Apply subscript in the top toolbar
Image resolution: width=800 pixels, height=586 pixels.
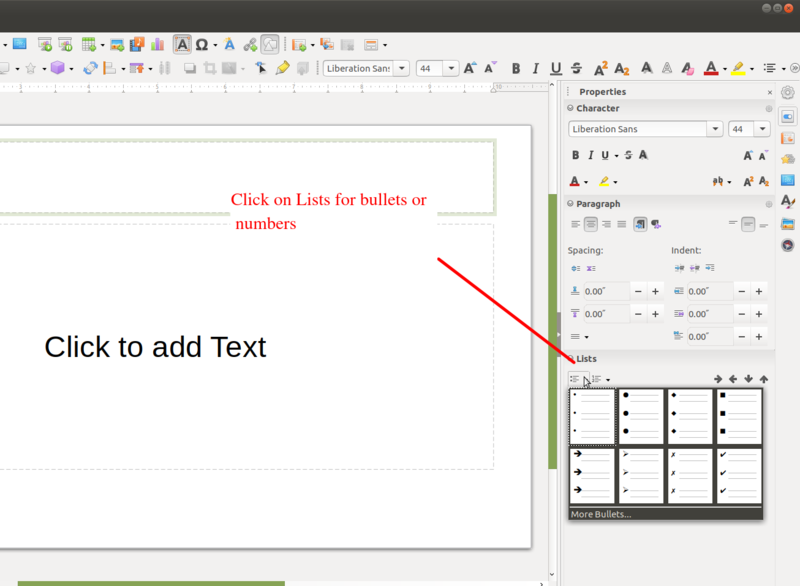click(x=621, y=68)
